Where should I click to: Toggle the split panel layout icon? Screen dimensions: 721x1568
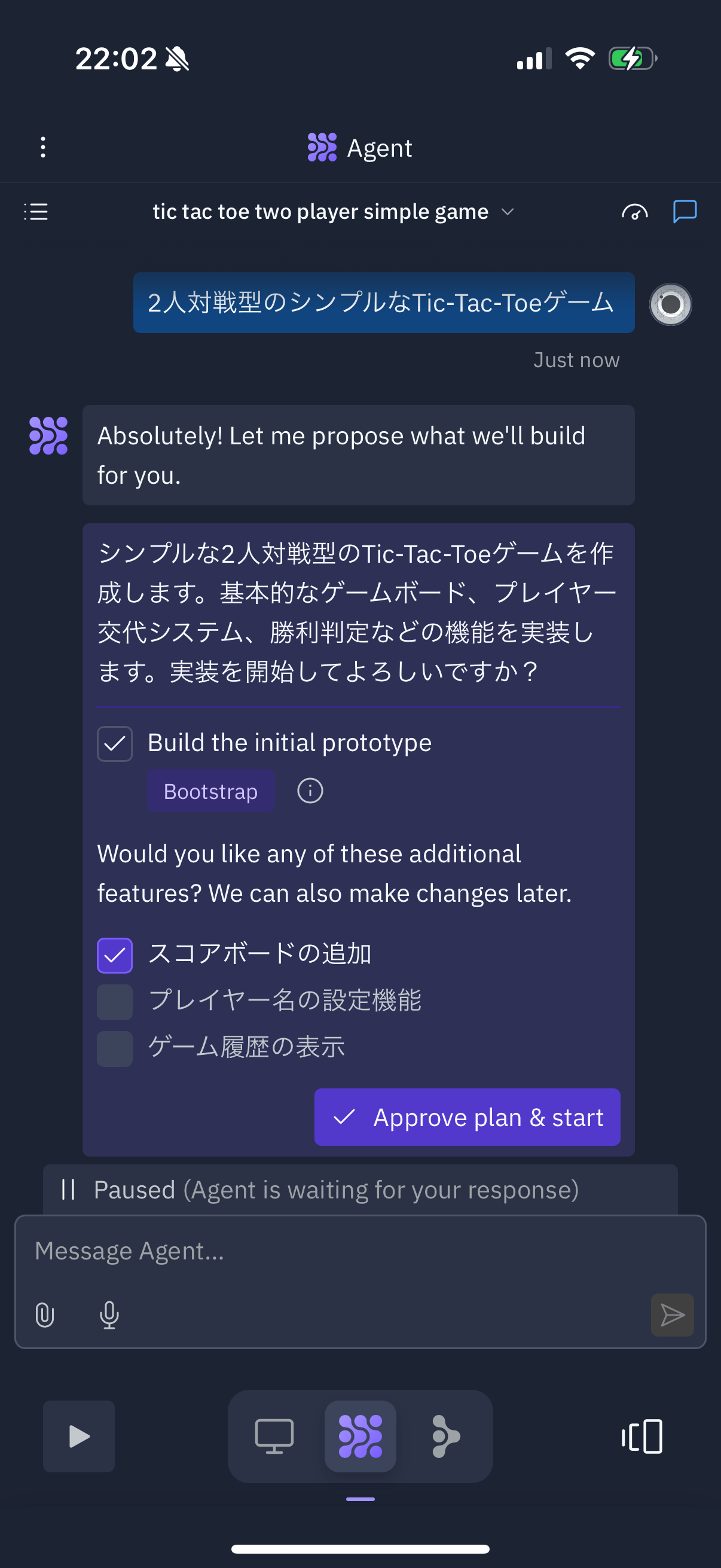642,1436
